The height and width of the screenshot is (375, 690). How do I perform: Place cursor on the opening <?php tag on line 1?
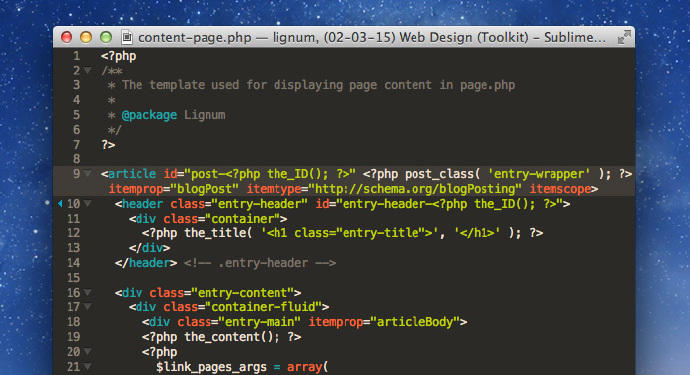click(x=118, y=56)
